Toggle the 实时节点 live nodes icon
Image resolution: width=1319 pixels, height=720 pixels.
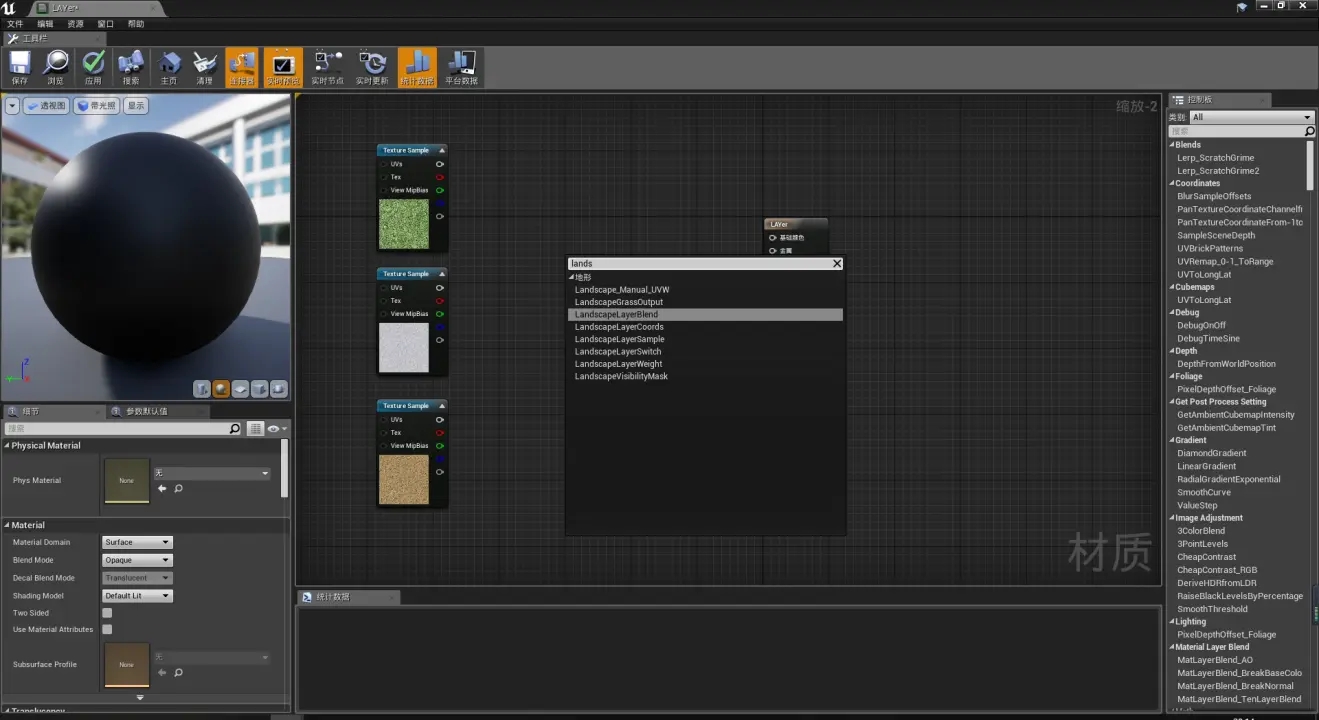pos(327,67)
